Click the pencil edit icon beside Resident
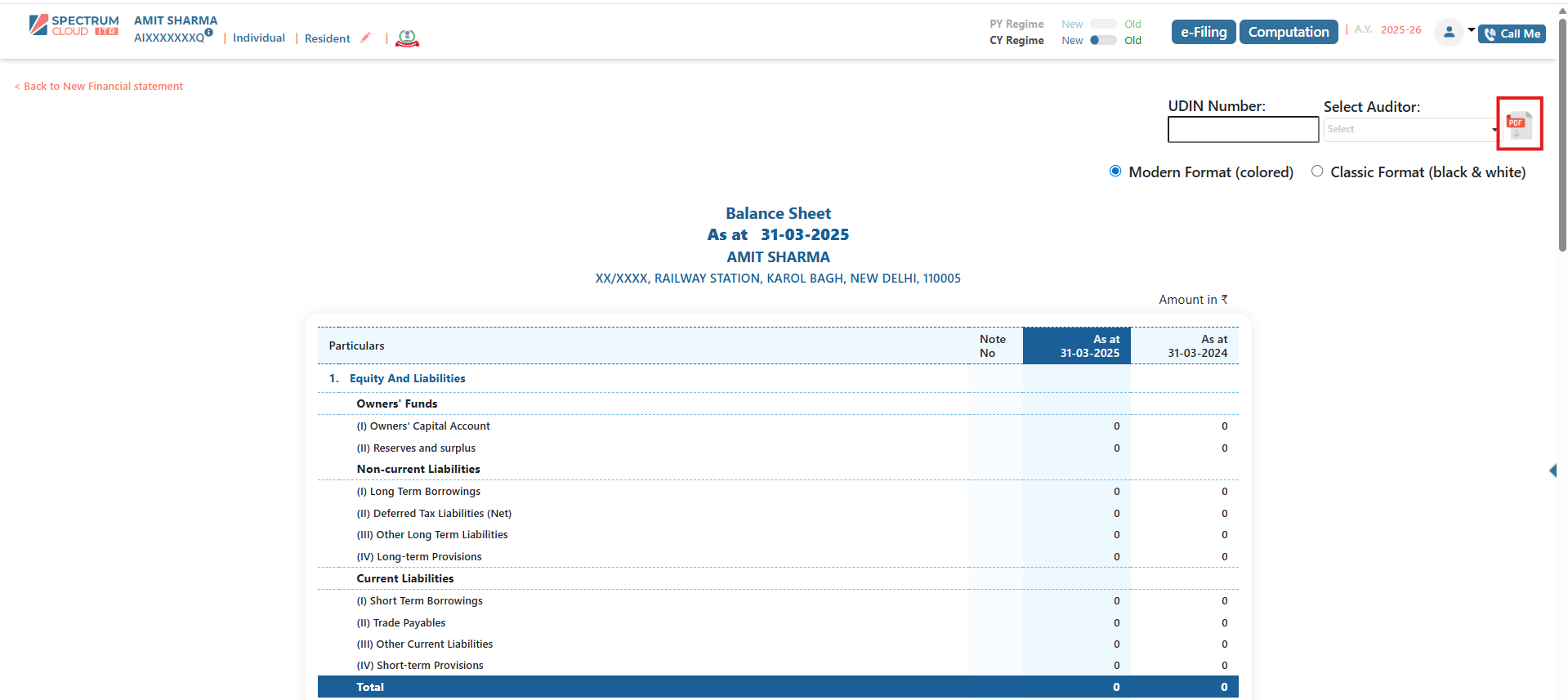This screenshot has width=1568, height=700. coord(365,38)
